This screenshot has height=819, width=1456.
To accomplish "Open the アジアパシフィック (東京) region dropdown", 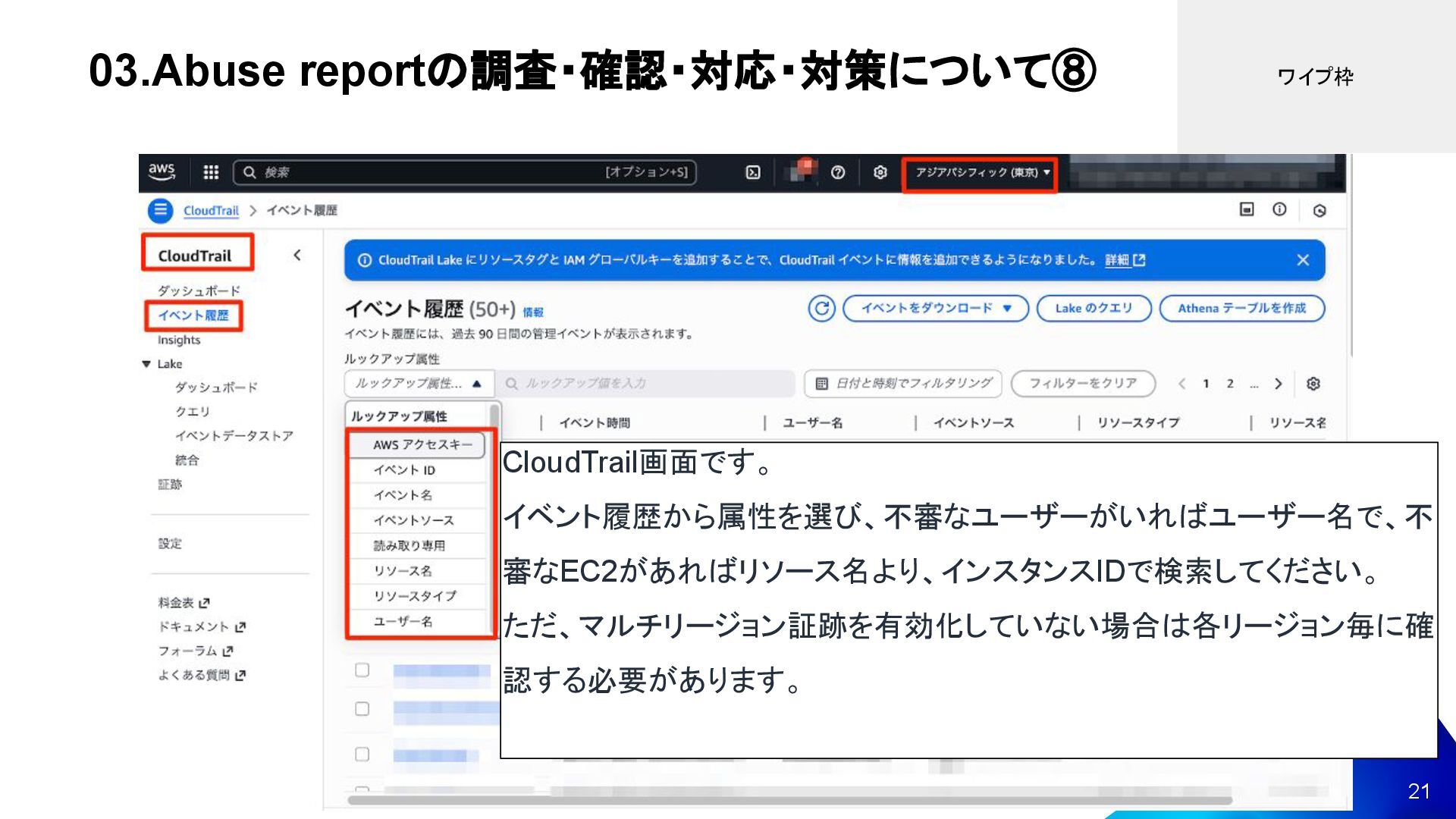I will [x=981, y=173].
